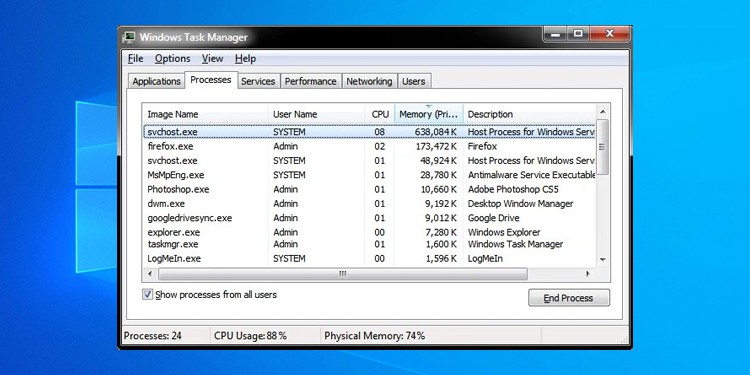Click the horizontal scrollbar thumb

(342, 274)
